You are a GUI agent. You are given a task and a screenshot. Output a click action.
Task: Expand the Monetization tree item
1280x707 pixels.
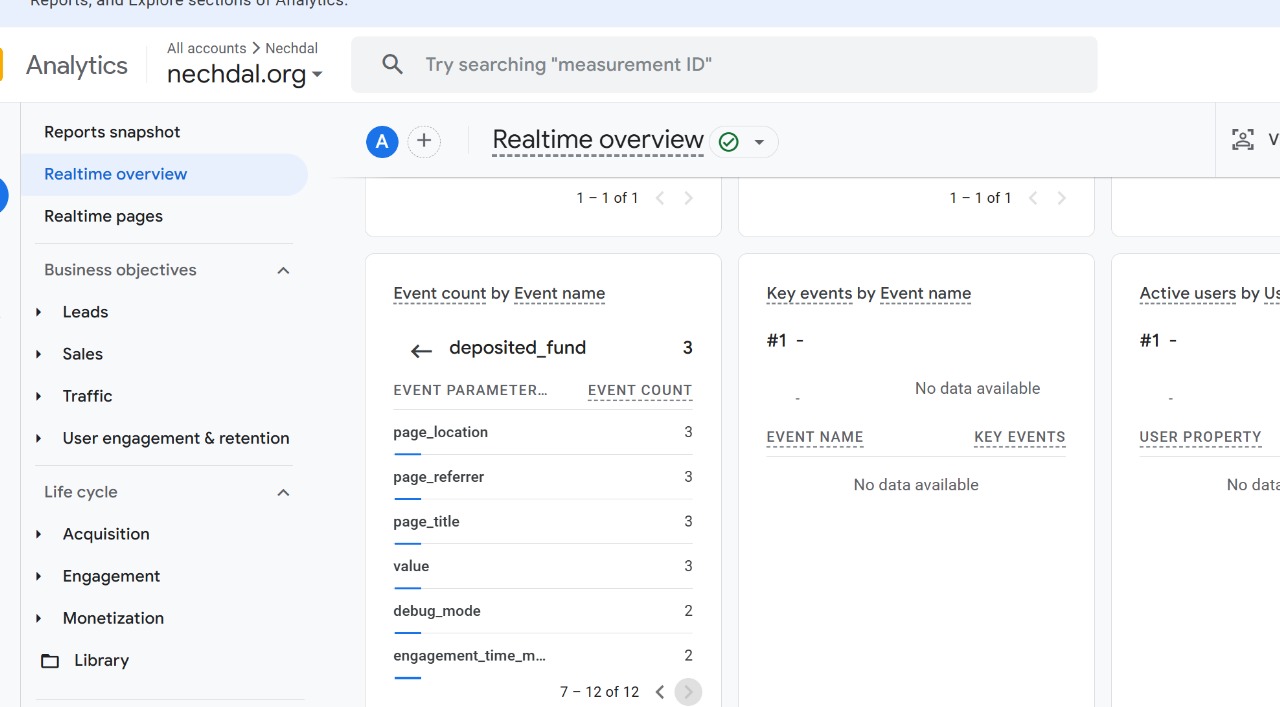39,618
